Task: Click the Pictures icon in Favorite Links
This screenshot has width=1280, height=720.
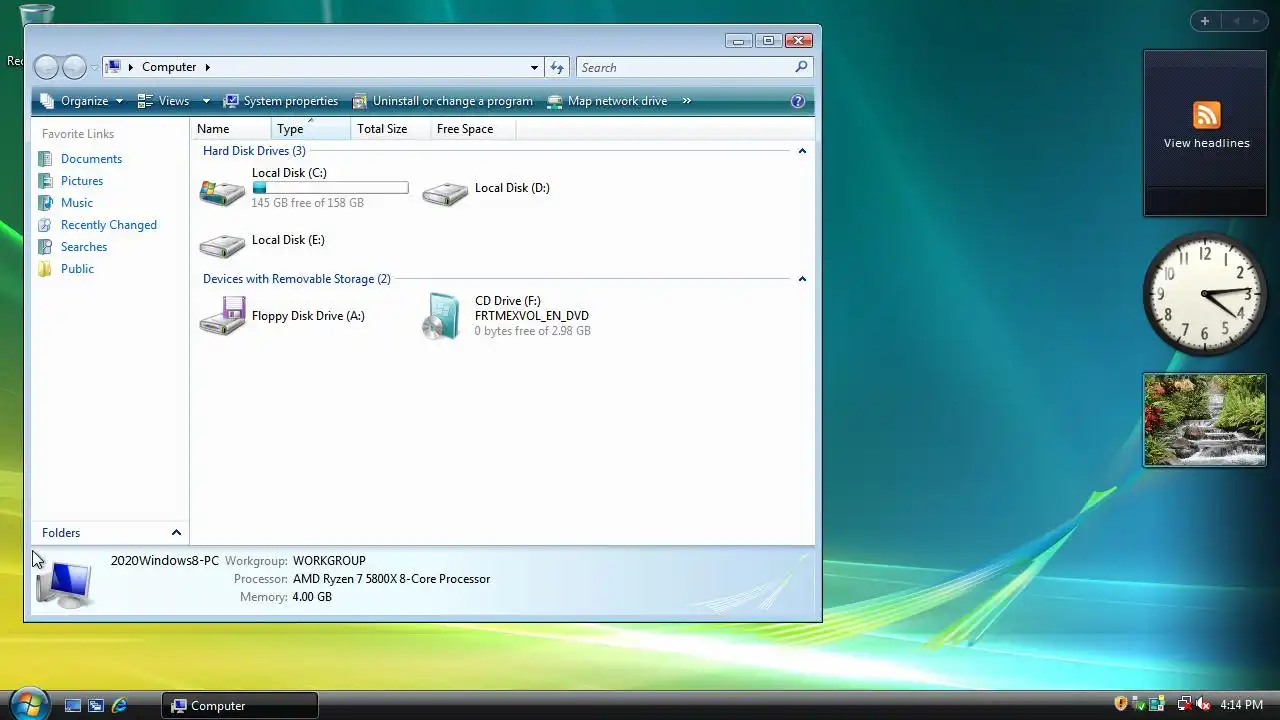Action: (x=45, y=181)
